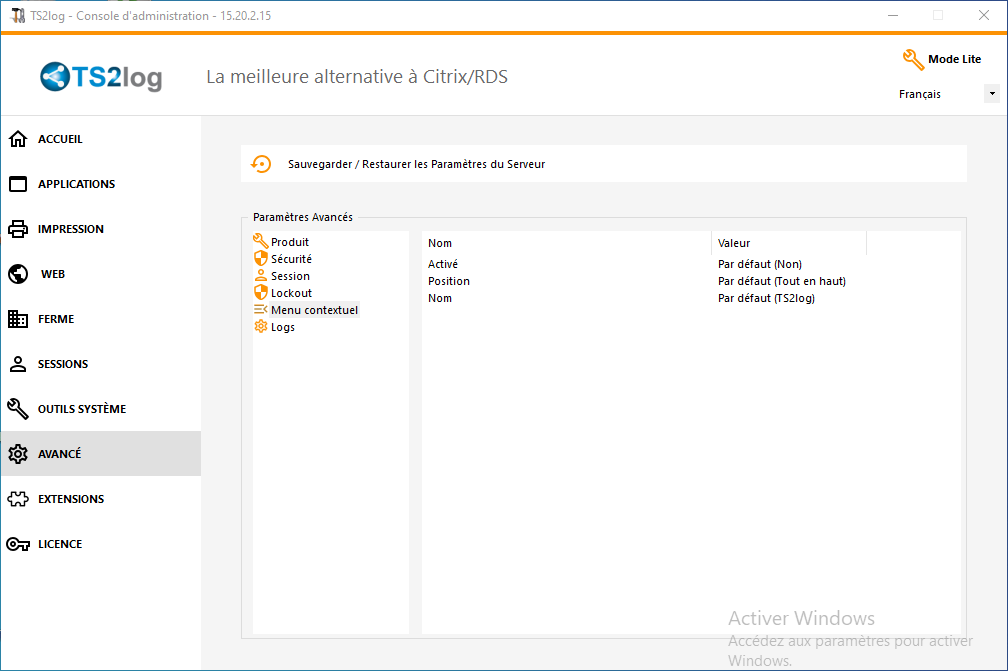Viewport: 1008px width, 671px height.
Task: Click the home icon beside ACCUEIL
Action: [x=18, y=139]
